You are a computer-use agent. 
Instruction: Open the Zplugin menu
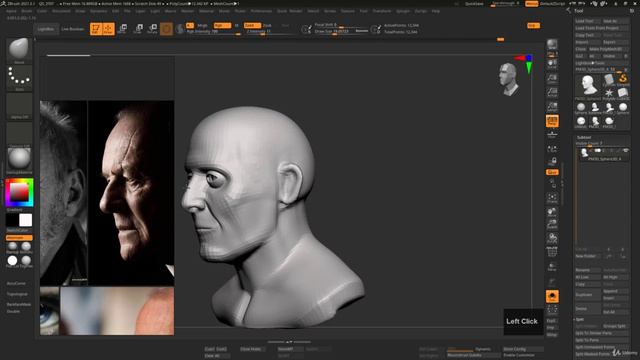click(x=403, y=11)
